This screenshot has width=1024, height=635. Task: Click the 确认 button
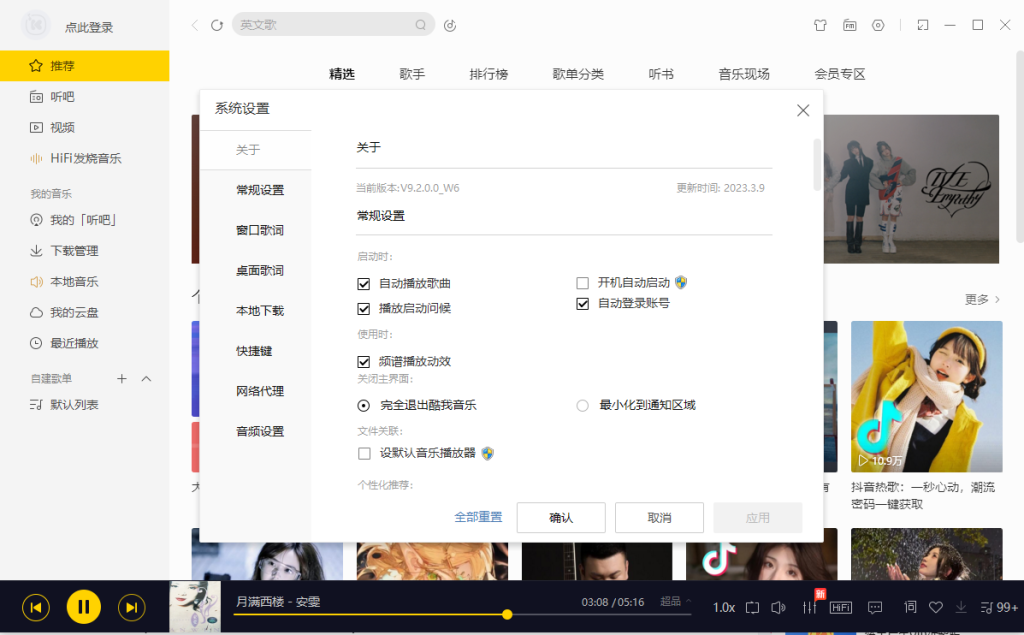tap(561, 517)
